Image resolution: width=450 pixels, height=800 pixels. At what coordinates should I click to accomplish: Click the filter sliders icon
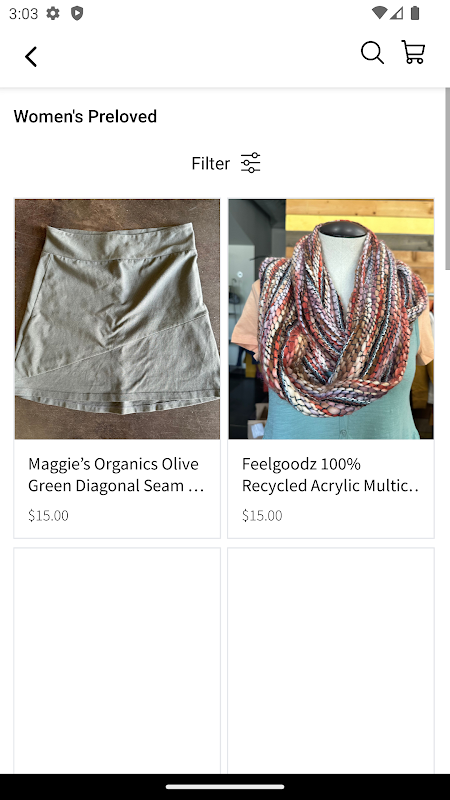(251, 163)
